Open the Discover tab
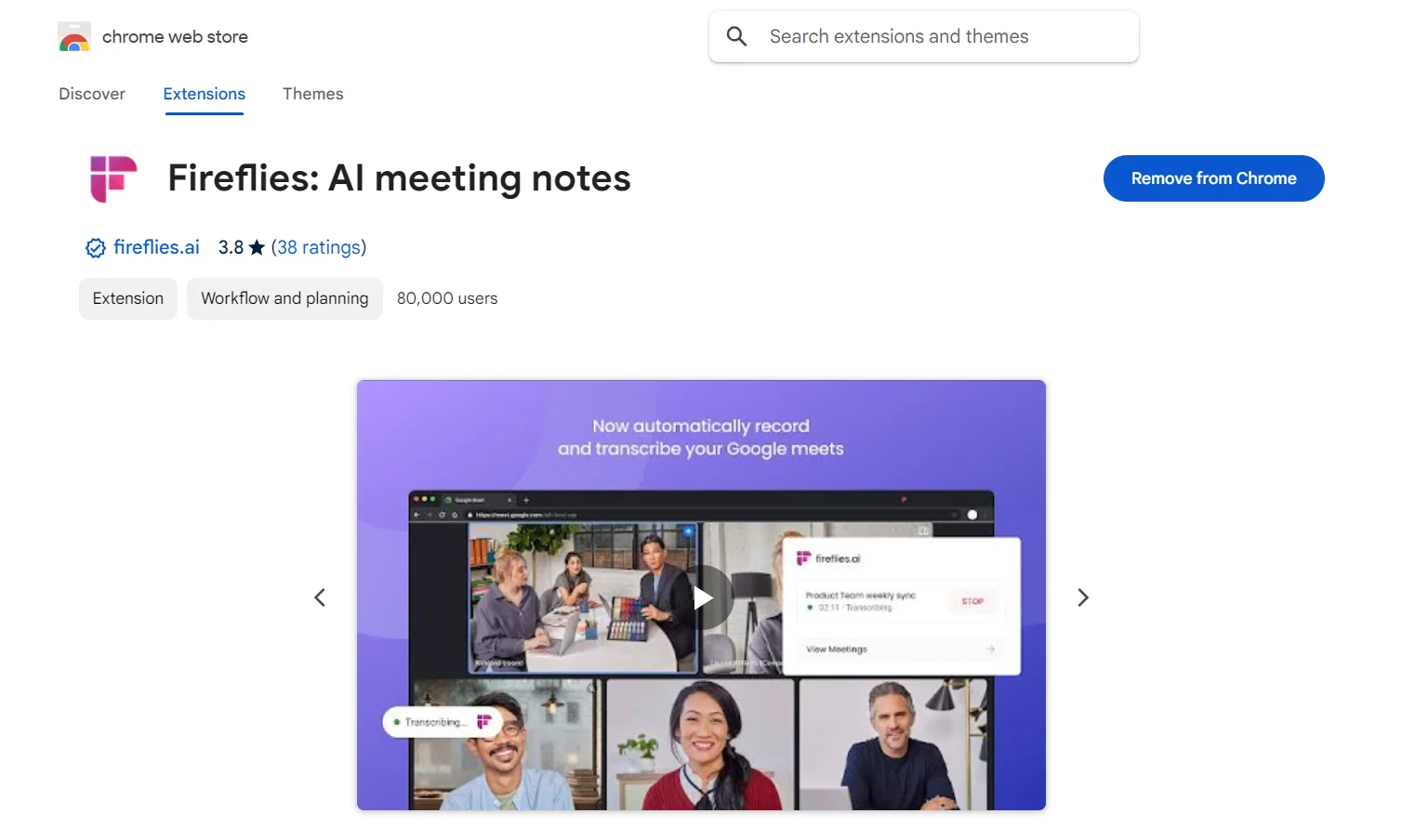This screenshot has width=1428, height=840. pyautogui.click(x=92, y=94)
